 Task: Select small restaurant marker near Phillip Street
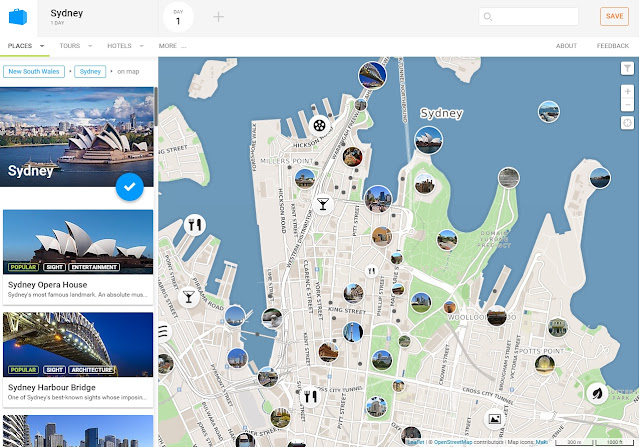pyautogui.click(x=371, y=271)
